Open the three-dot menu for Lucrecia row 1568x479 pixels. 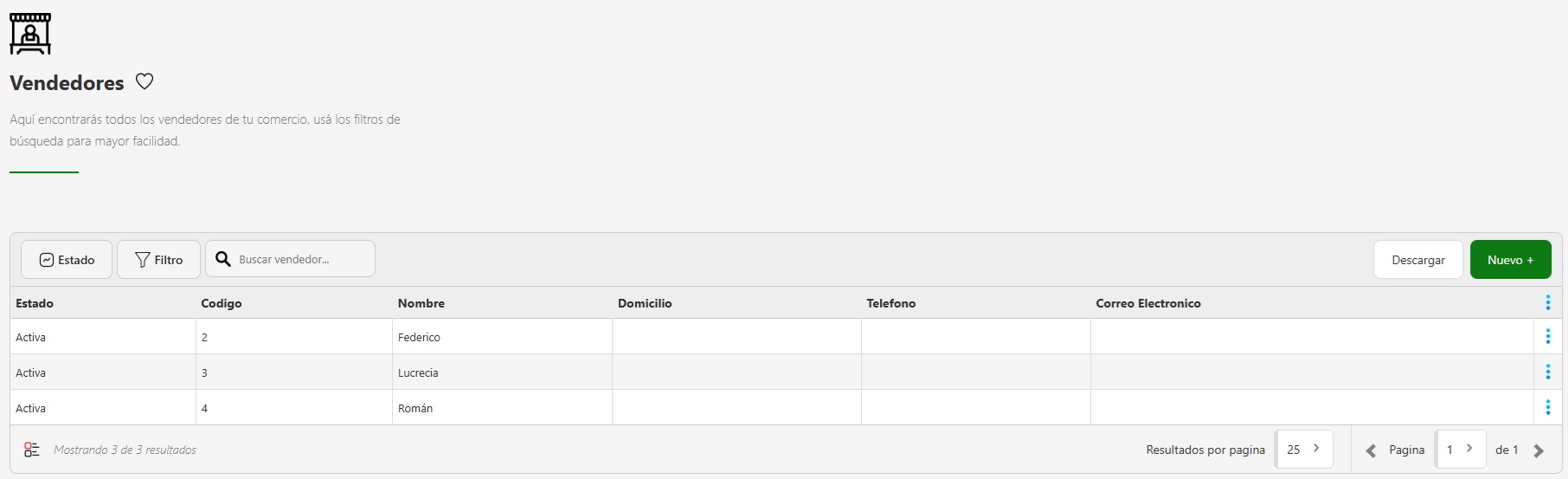[x=1547, y=372]
